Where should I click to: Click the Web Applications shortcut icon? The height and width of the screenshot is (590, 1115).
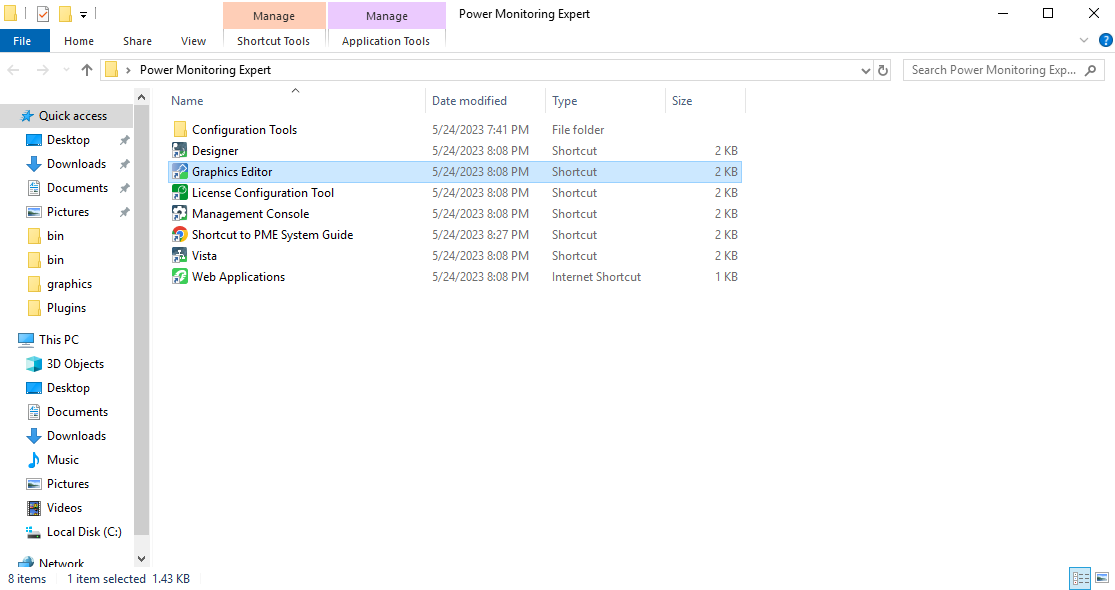180,277
